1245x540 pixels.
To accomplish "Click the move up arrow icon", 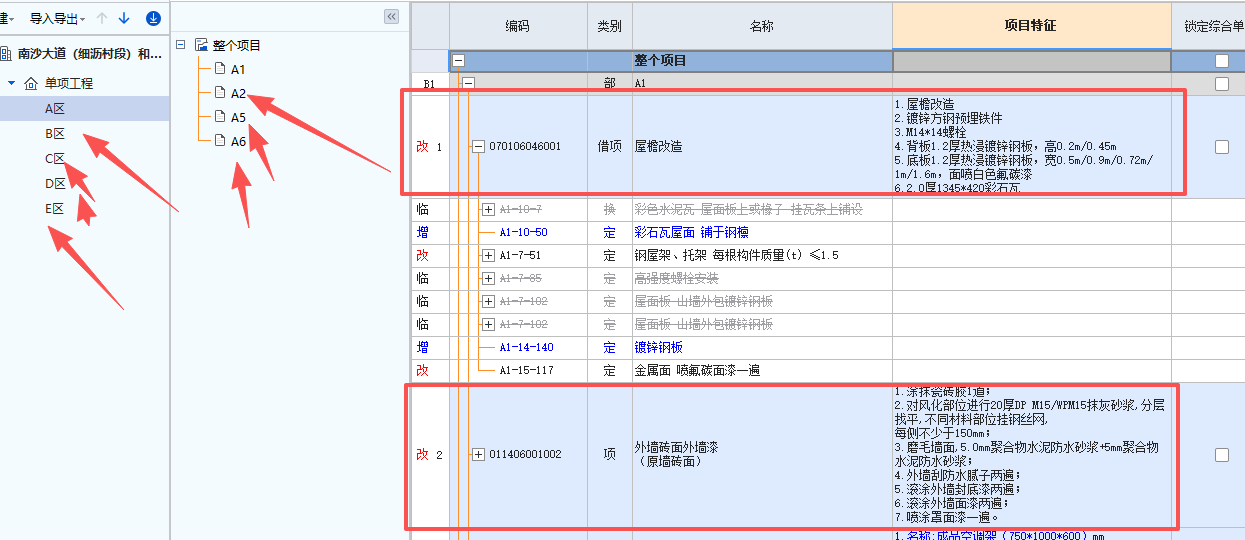I will (102, 18).
